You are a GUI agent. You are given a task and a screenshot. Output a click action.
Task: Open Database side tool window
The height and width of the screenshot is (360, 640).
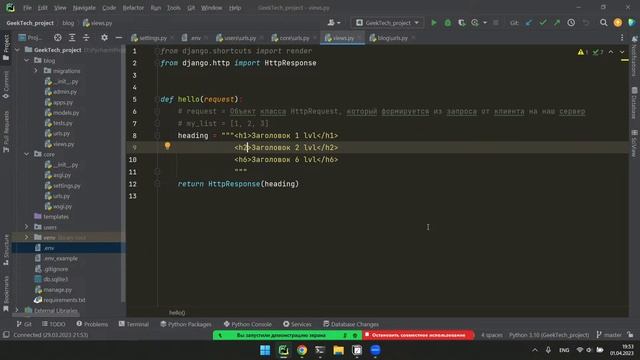[x=634, y=102]
